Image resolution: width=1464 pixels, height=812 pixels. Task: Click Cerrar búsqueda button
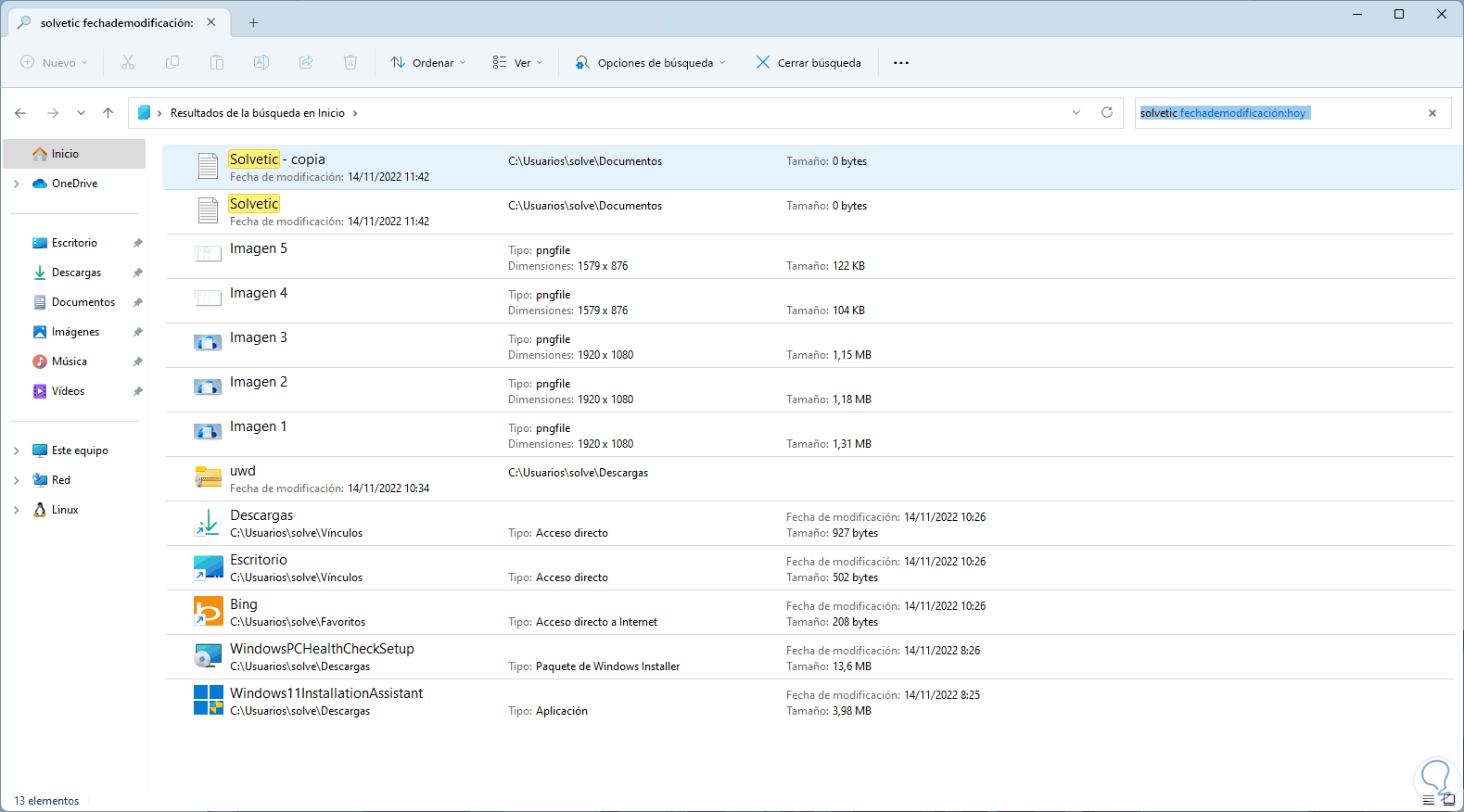[x=808, y=62]
